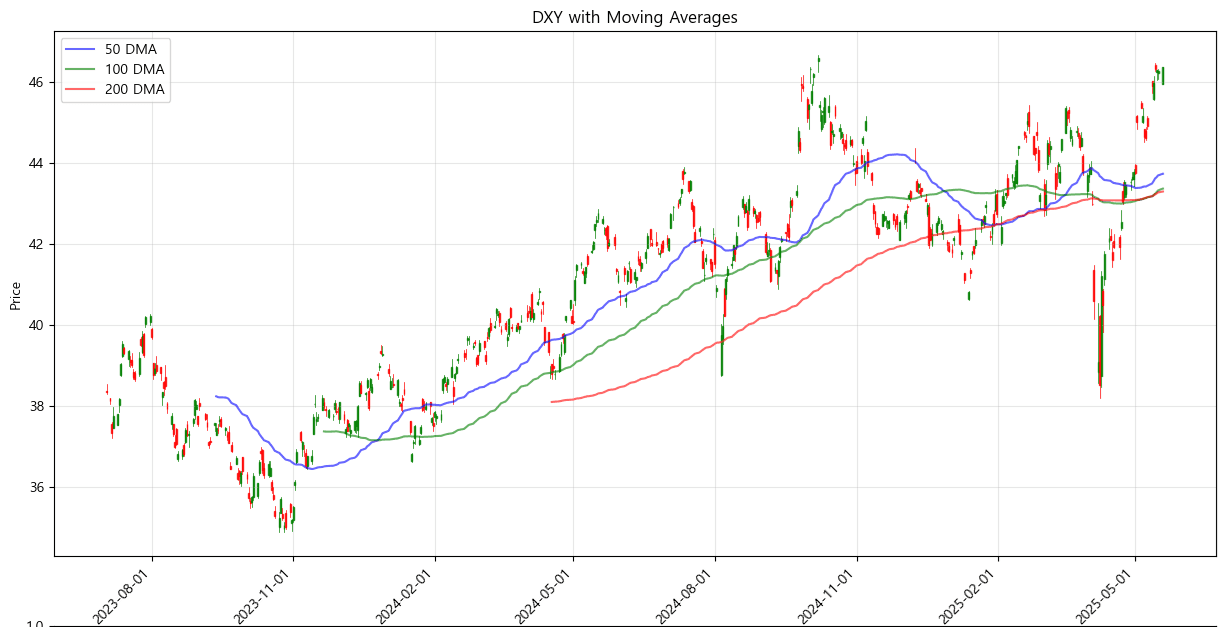
Task: Click the green 100 DMA legend line swatch
Action: click(x=82, y=69)
